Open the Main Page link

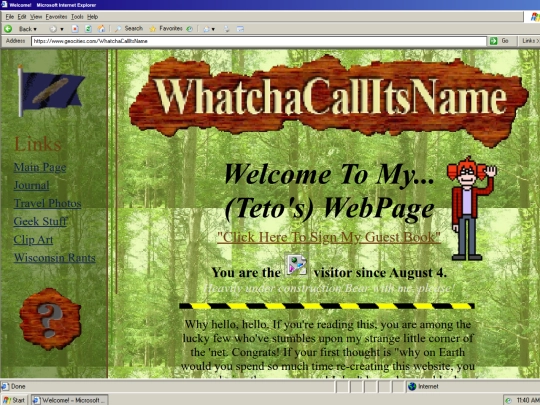coord(40,167)
